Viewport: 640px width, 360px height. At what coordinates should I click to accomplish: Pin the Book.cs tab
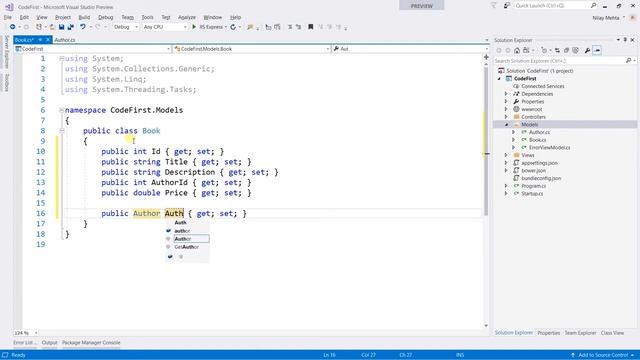pos(40,40)
